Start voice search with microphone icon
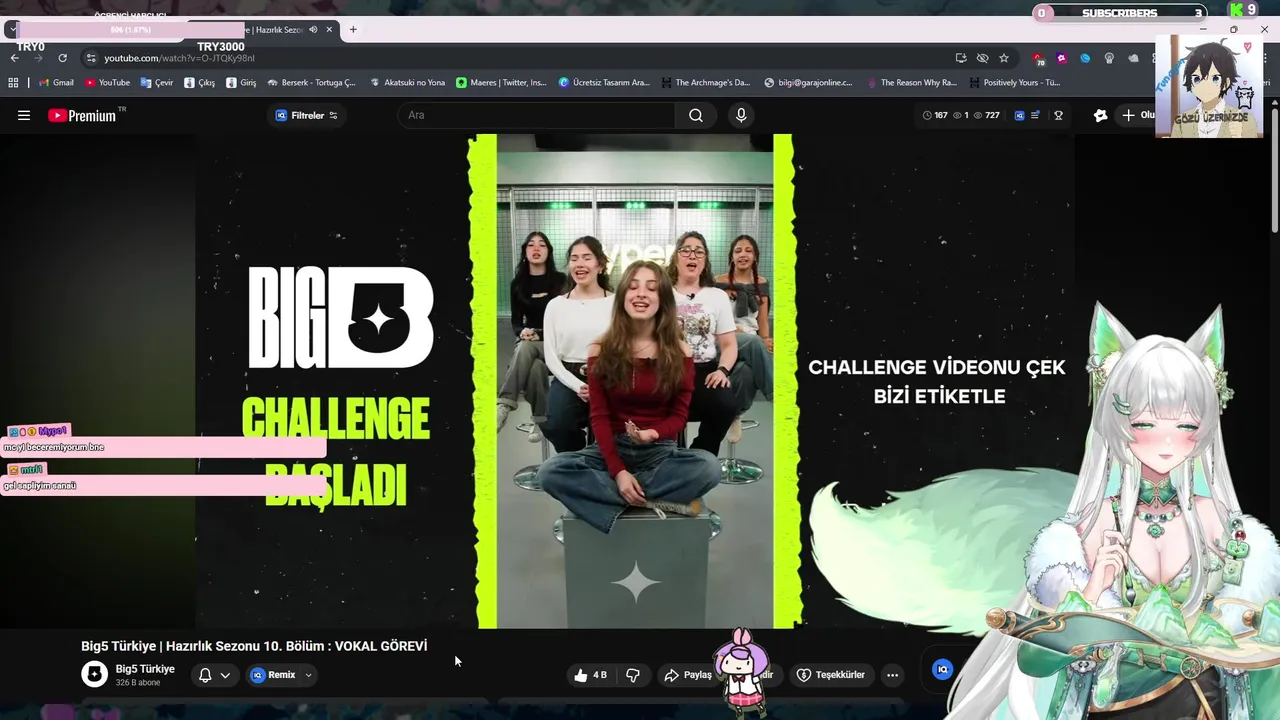This screenshot has width=1280, height=720. 741,115
